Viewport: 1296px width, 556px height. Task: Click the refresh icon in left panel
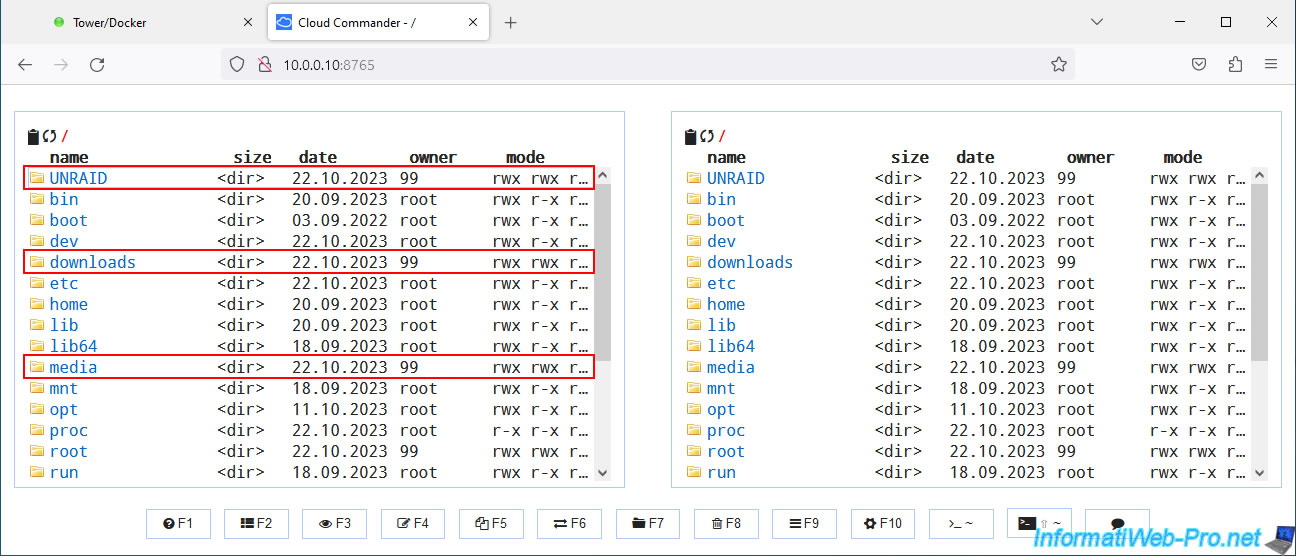click(49, 137)
